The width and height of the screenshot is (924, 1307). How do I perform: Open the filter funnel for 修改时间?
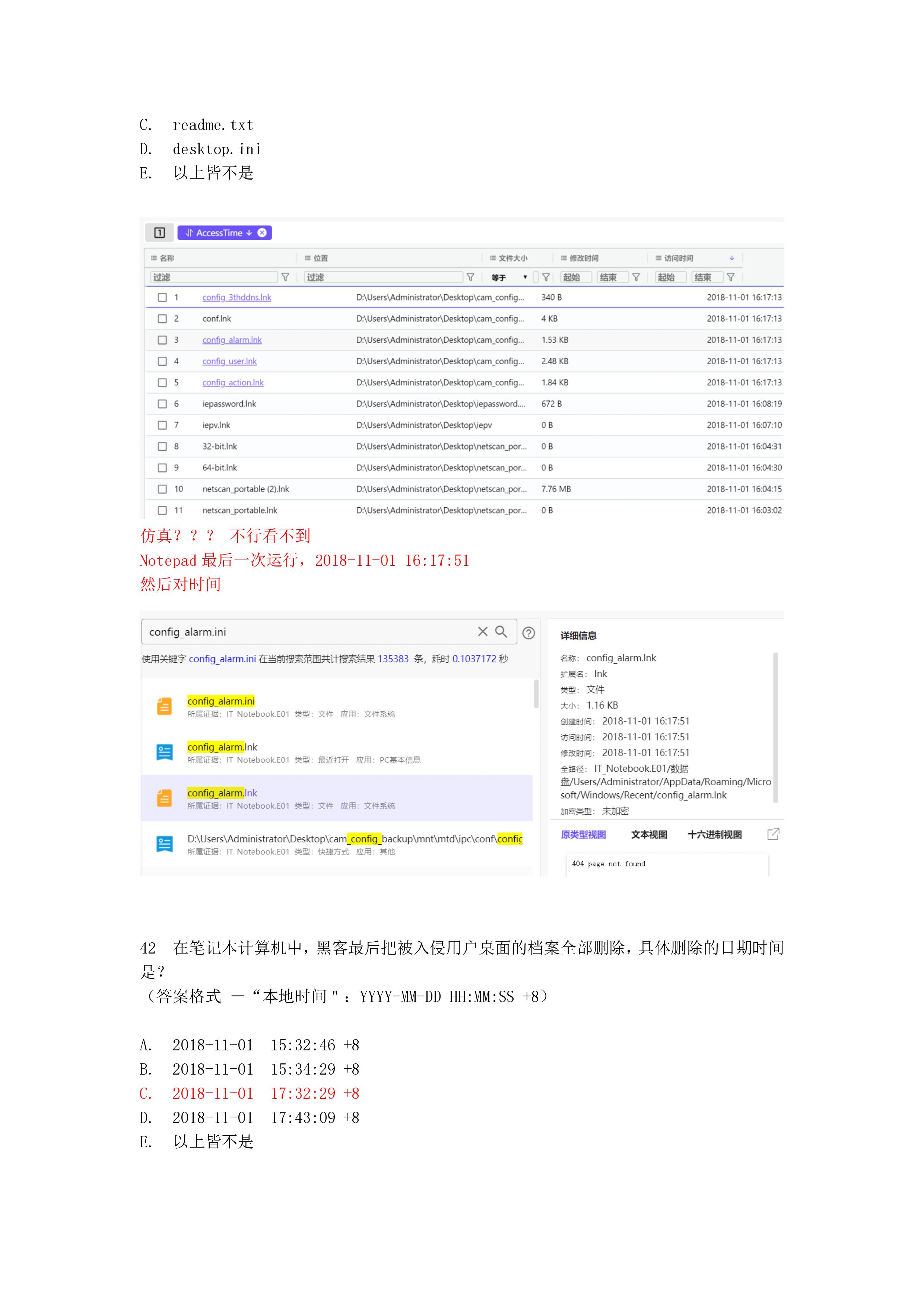click(636, 277)
